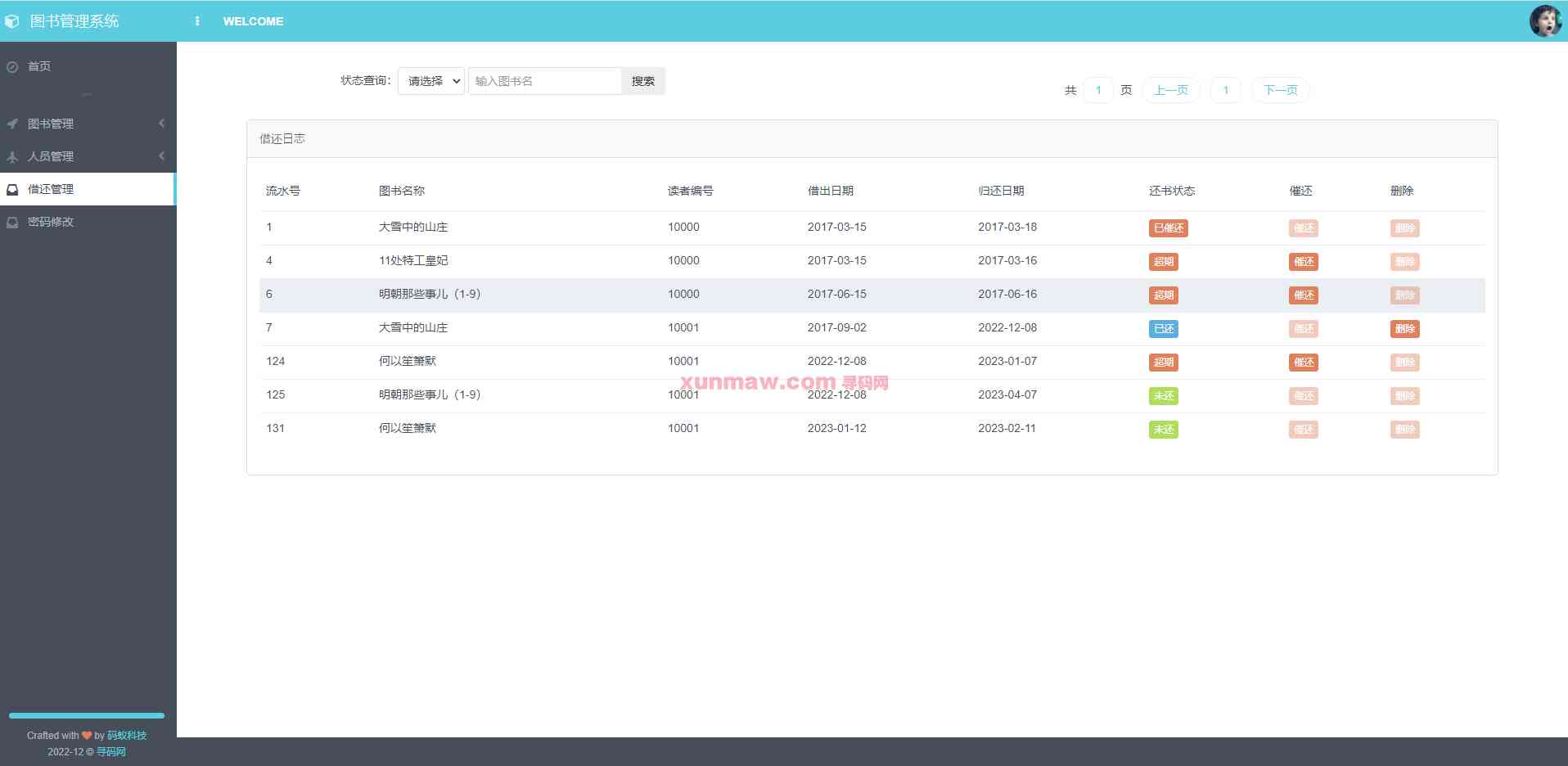The image size is (1568, 766).
Task: Click the 首页 compass icon
Action: click(x=12, y=67)
